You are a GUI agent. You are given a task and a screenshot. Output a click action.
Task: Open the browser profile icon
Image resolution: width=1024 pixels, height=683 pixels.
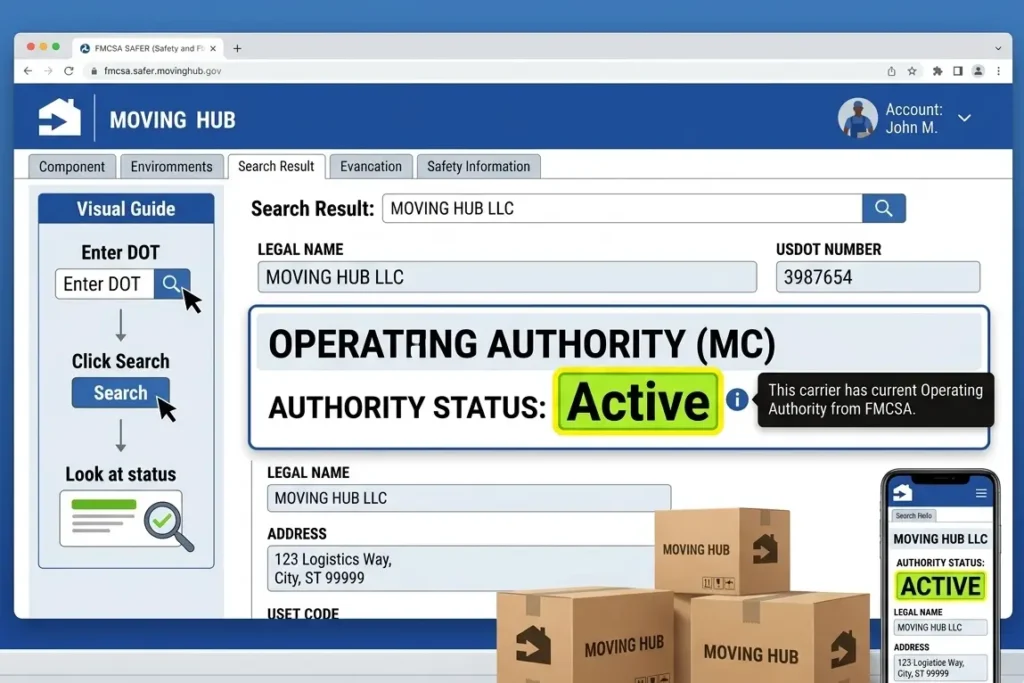click(978, 71)
